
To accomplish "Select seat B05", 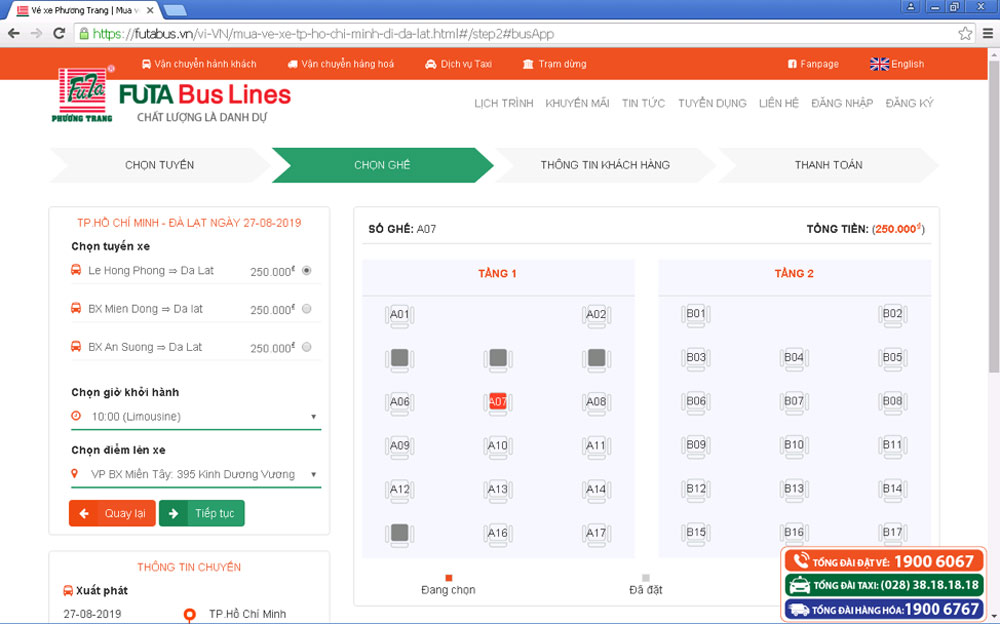I will click(892, 358).
